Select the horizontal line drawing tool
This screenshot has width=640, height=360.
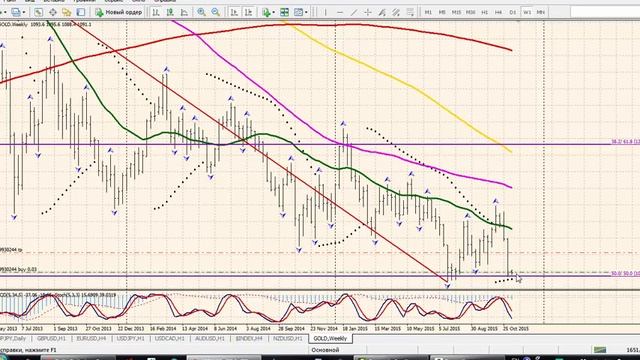point(340,12)
